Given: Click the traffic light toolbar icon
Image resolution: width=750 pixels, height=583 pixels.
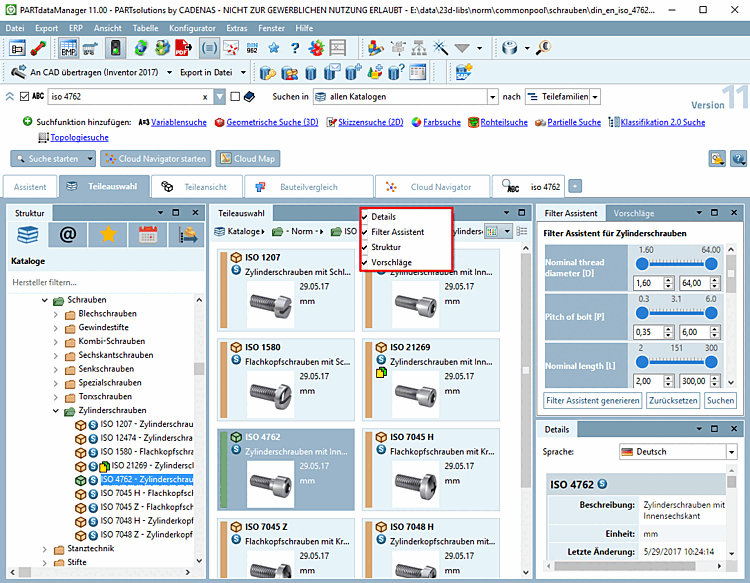Looking at the screenshot, I should click(115, 47).
